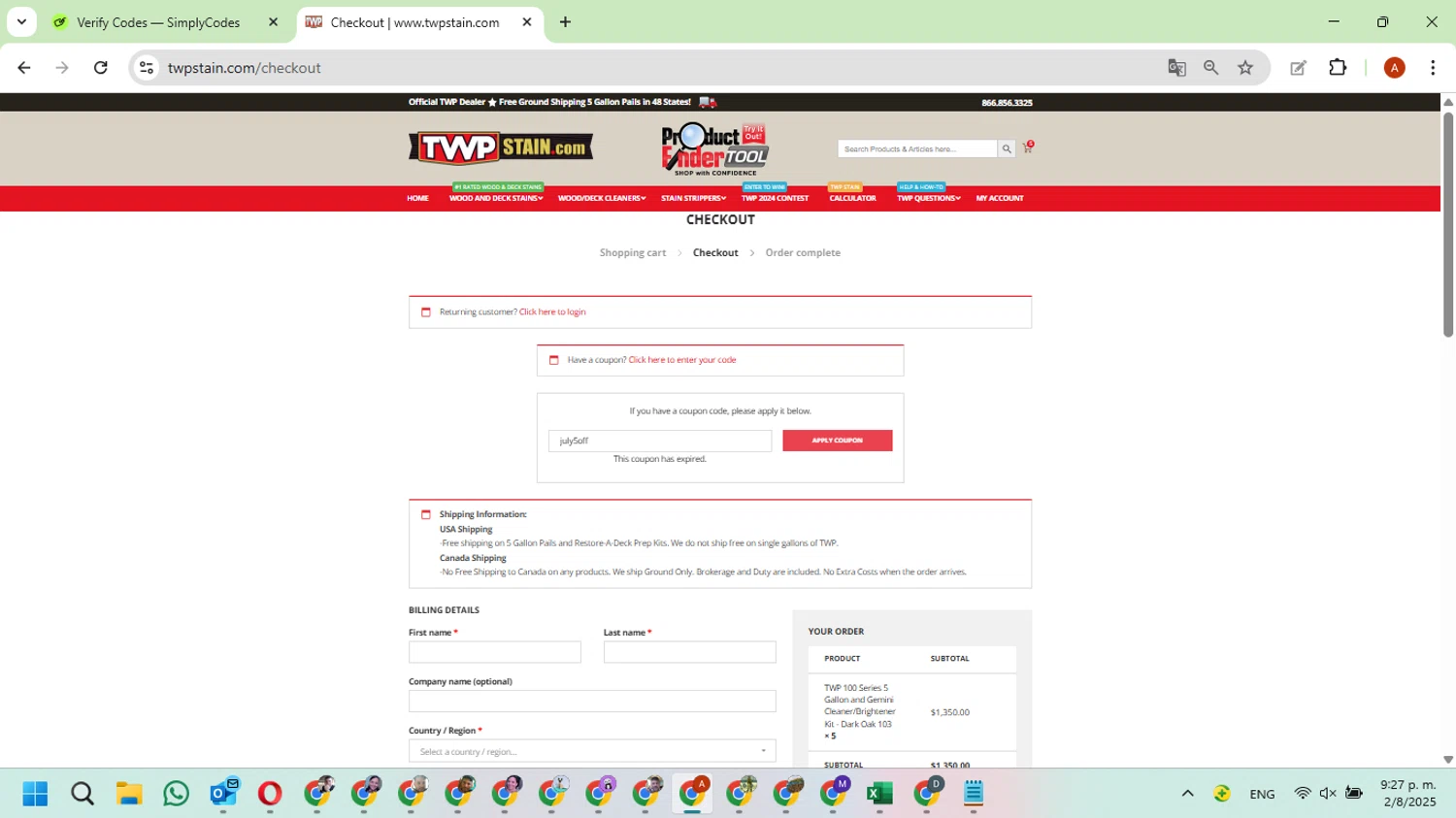Open Opera browser from taskbar
Image resolution: width=1456 pixels, height=818 pixels.
click(270, 794)
